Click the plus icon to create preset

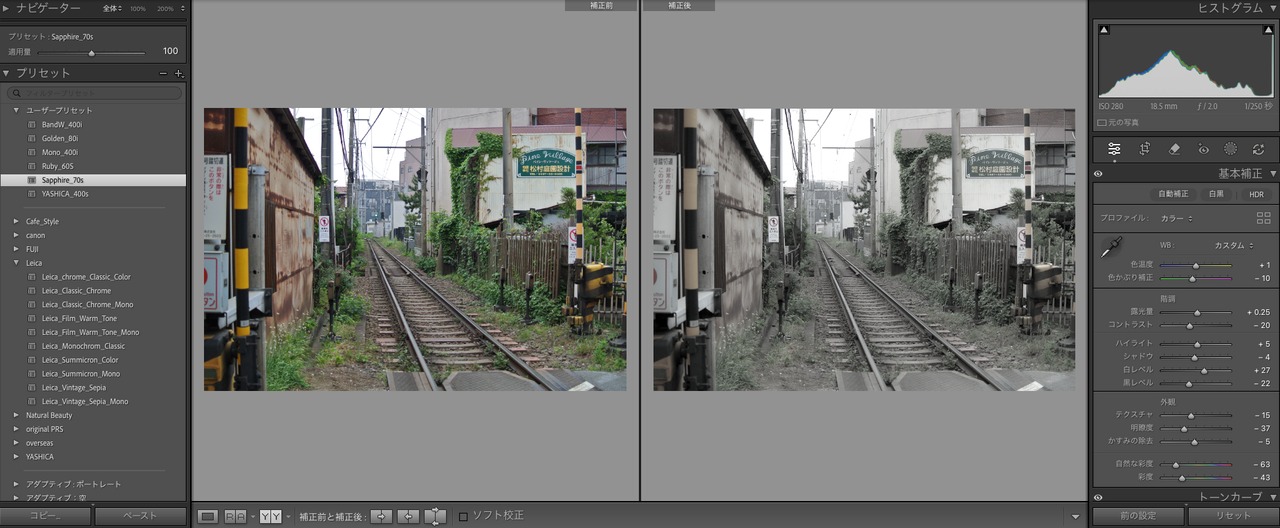[x=179, y=73]
